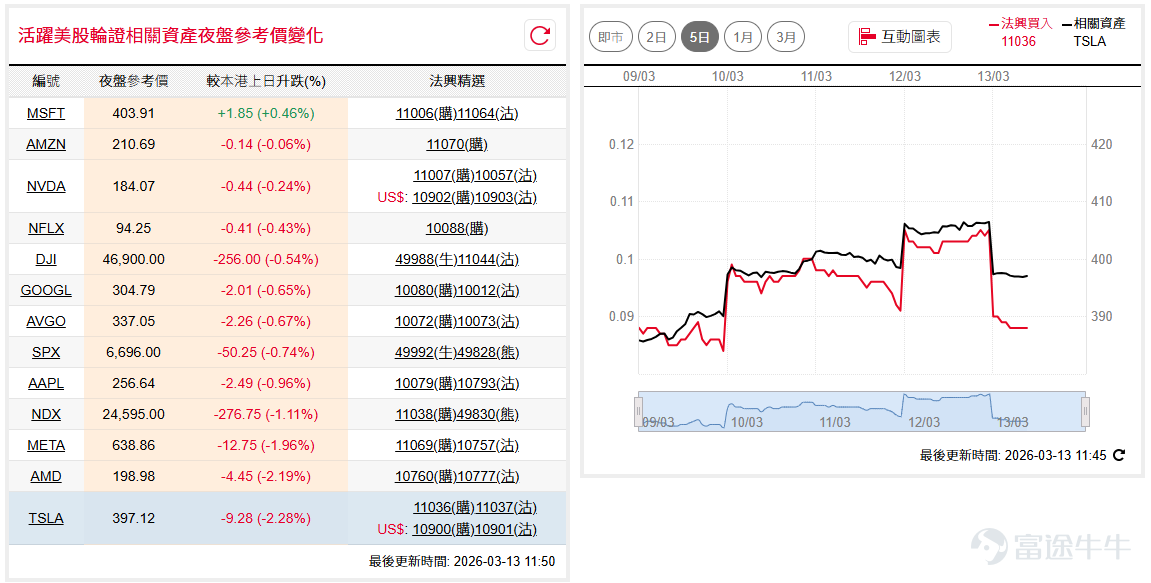The height and width of the screenshot is (583, 1151).
Task: Click the 法興精選 column header
Action: click(457, 81)
